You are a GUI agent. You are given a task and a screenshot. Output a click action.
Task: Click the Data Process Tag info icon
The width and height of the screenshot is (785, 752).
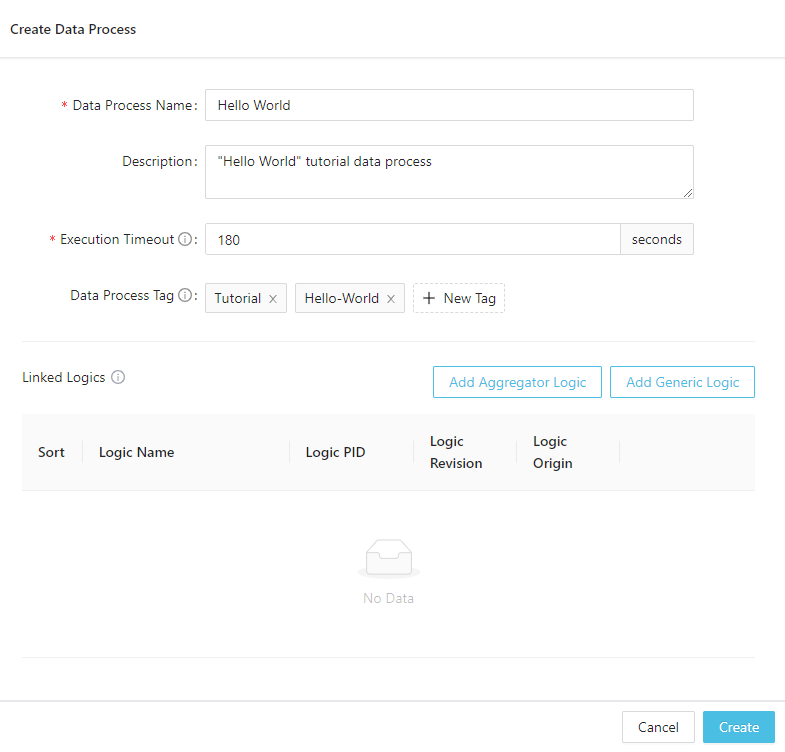(185, 296)
